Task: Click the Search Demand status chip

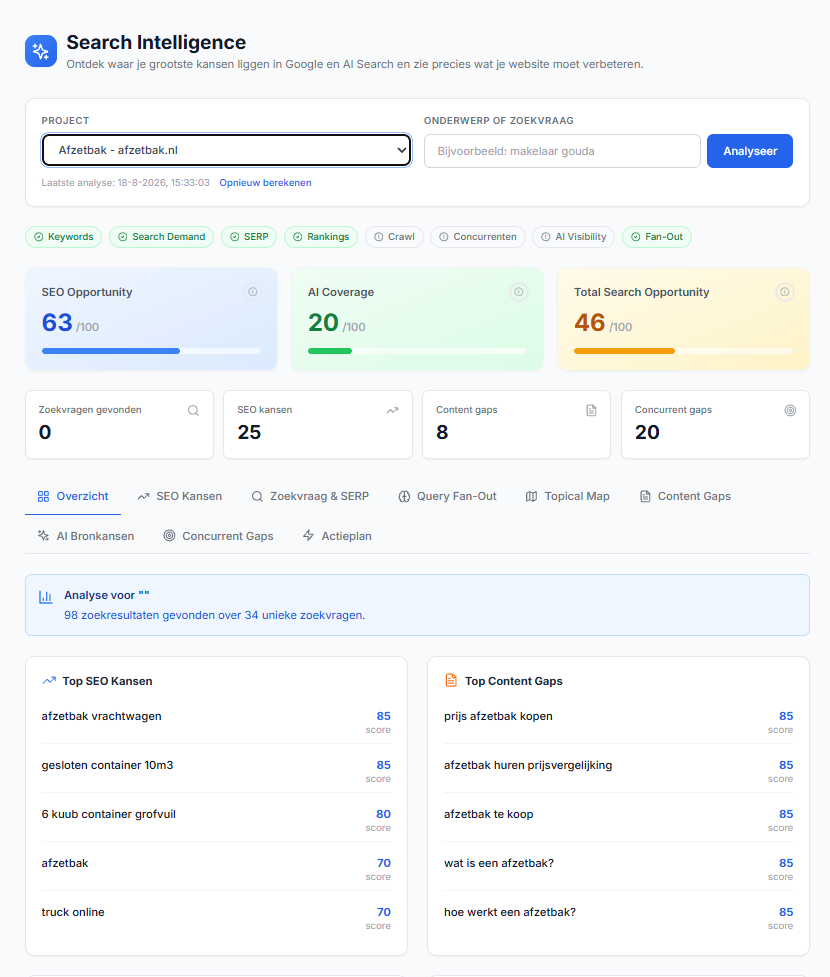Action: (x=161, y=237)
